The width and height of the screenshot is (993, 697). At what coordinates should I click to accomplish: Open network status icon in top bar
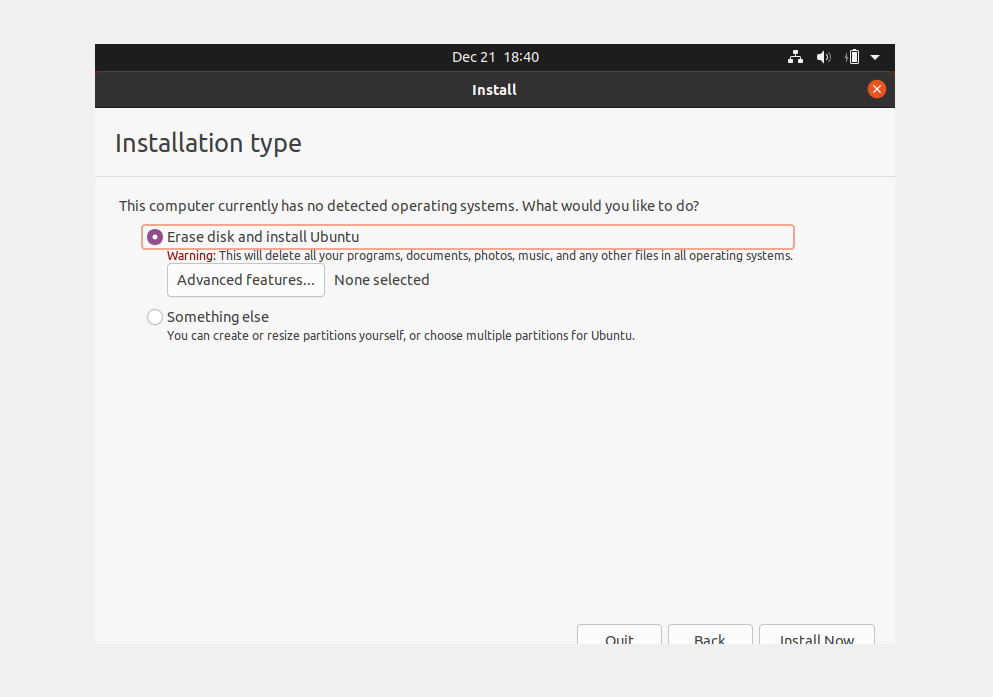795,57
